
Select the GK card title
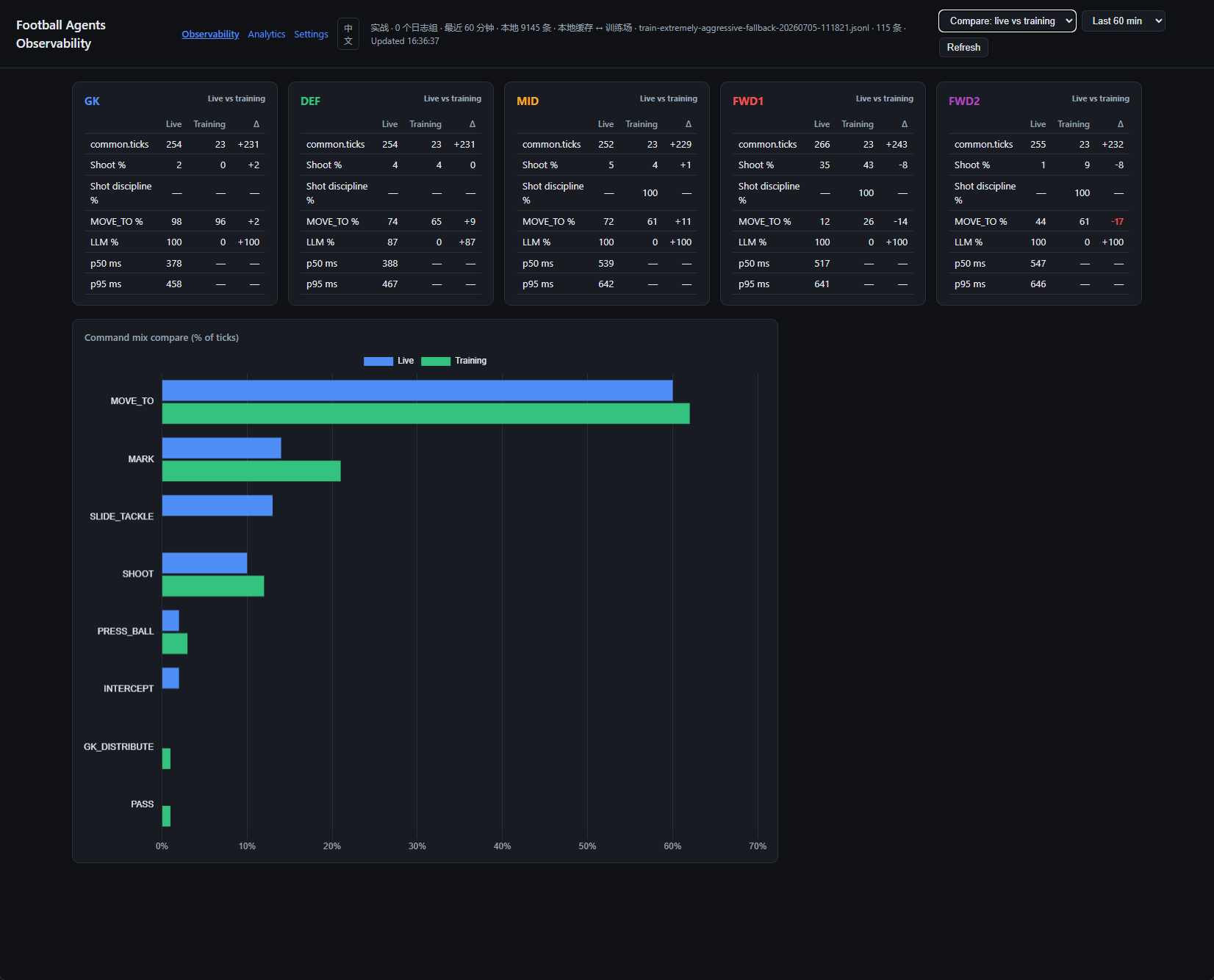[92, 101]
